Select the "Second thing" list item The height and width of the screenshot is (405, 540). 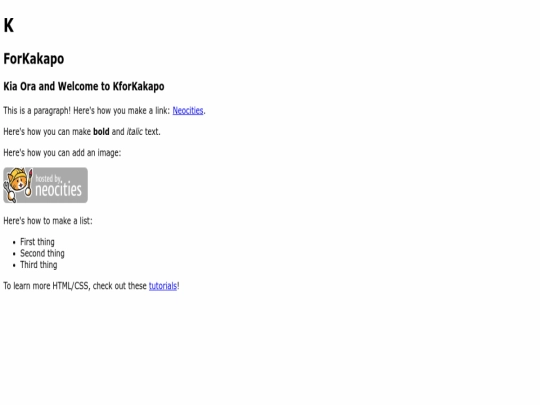pos(42,253)
